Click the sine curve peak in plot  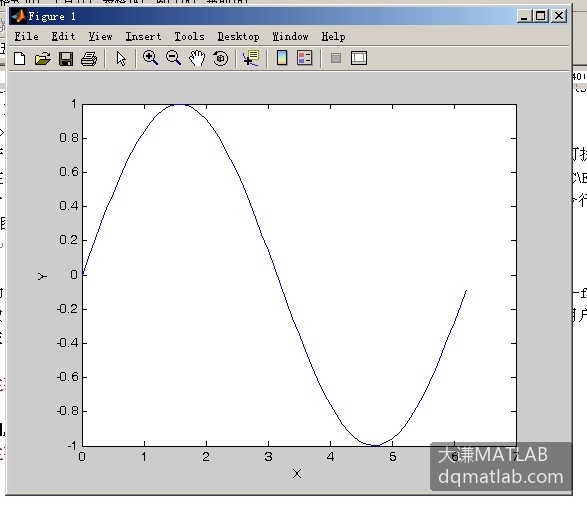coord(180,105)
